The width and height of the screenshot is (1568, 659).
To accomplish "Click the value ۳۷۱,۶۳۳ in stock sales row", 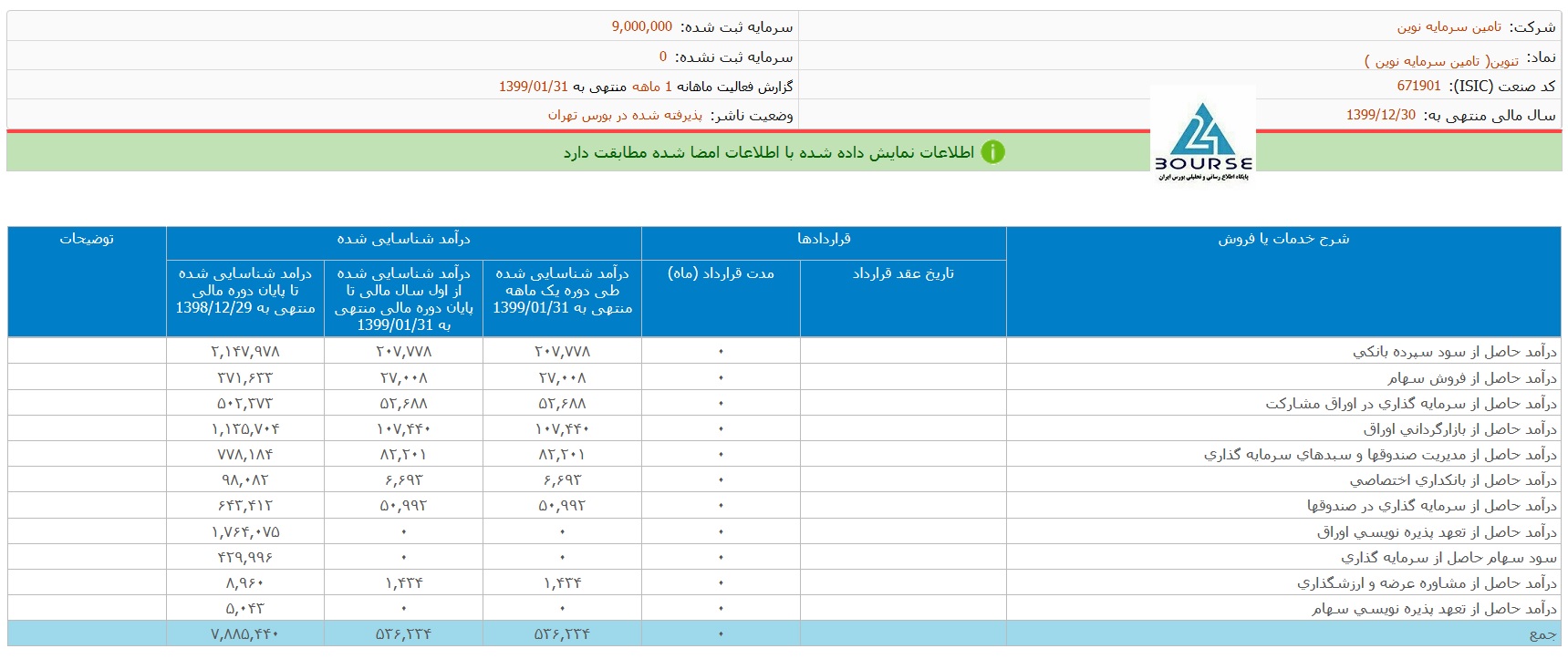I will [245, 377].
